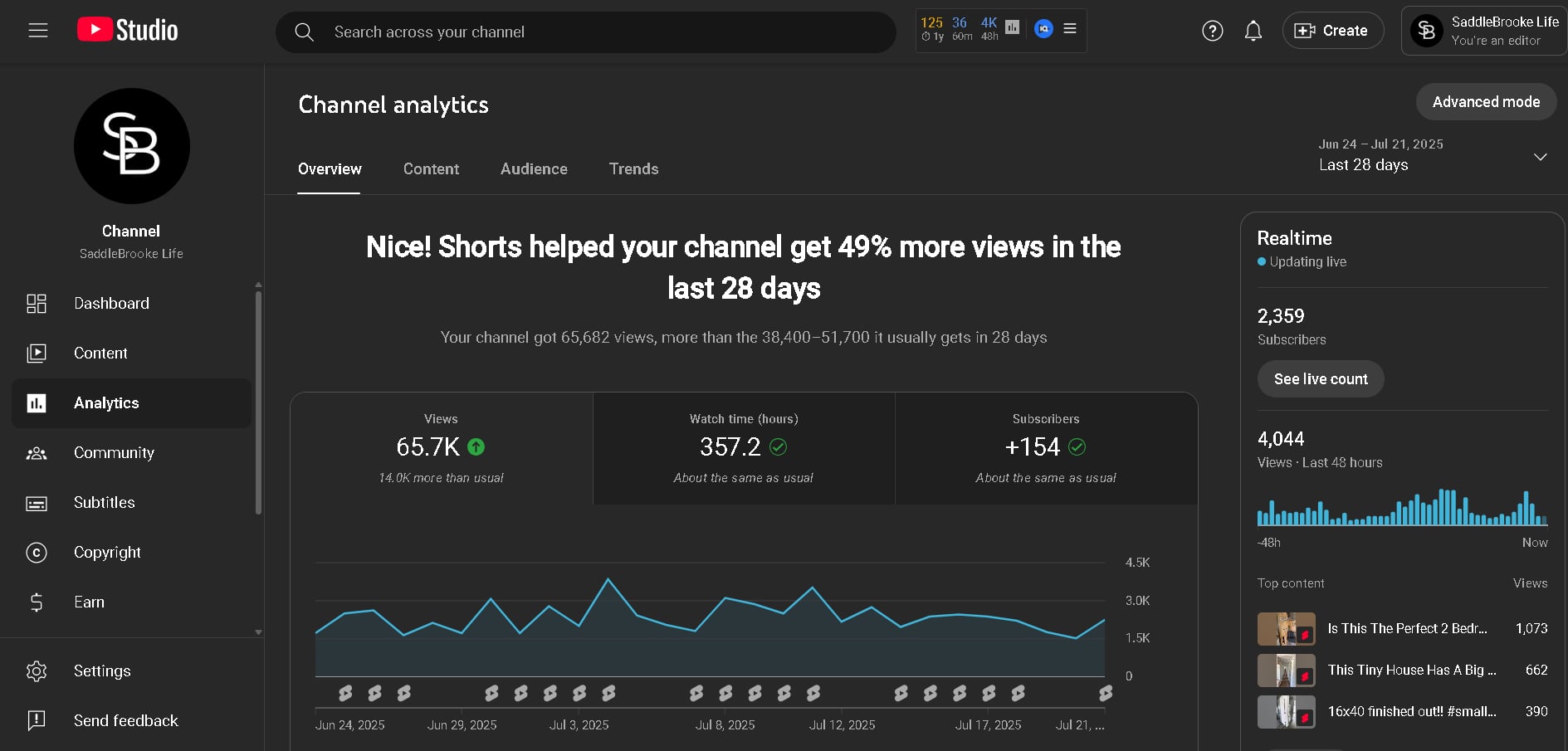Click the search magnifier icon

pyautogui.click(x=305, y=32)
